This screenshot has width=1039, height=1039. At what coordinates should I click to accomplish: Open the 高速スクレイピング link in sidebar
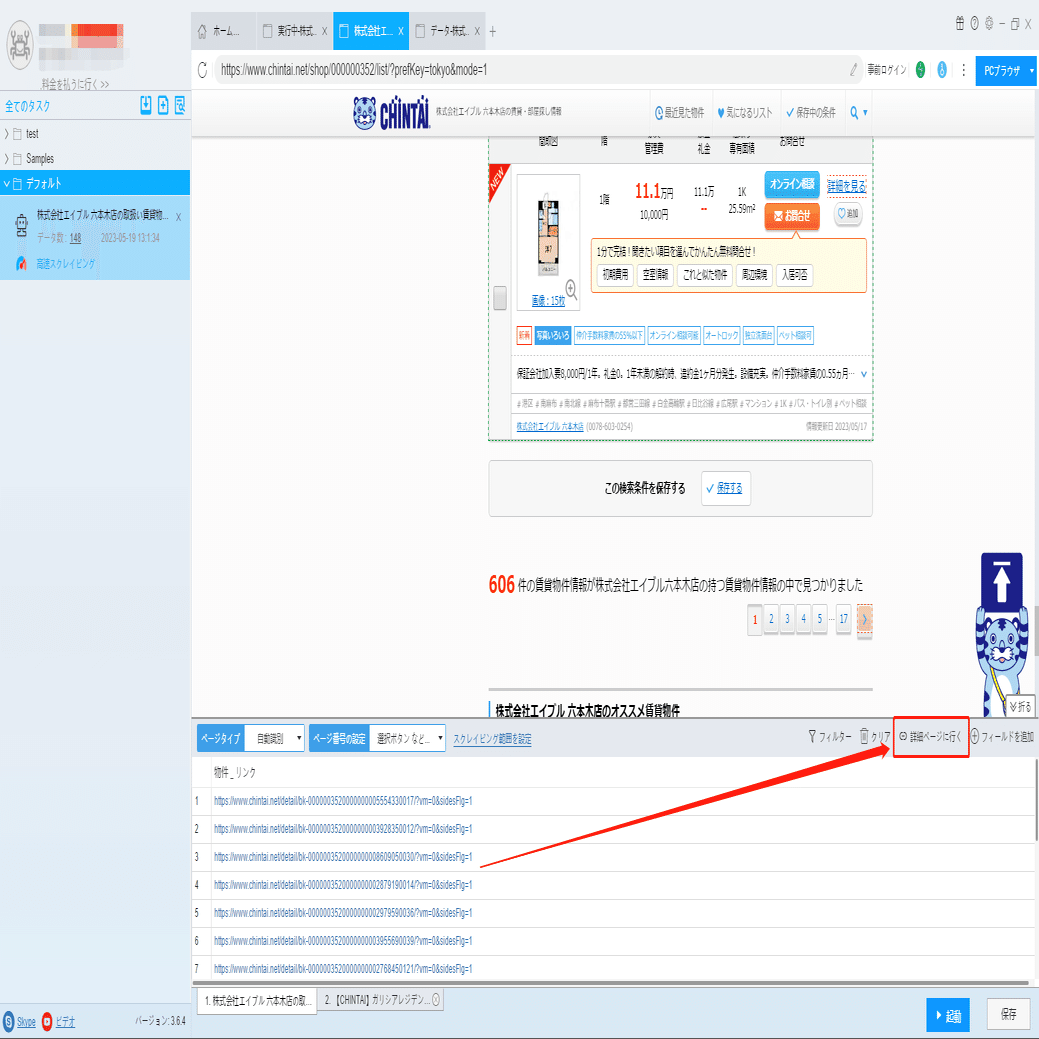(66, 264)
